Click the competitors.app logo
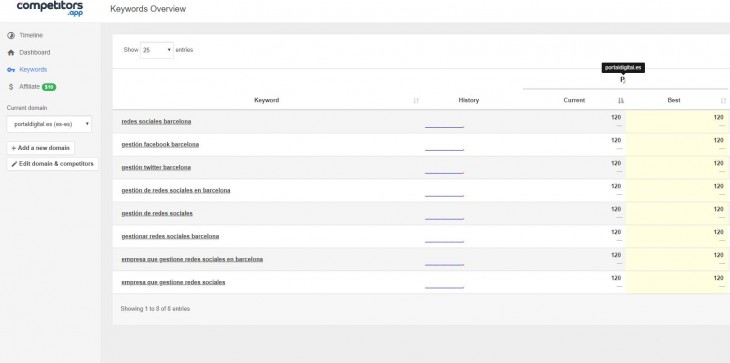Viewport: 730px width, 363px height. 50,8
